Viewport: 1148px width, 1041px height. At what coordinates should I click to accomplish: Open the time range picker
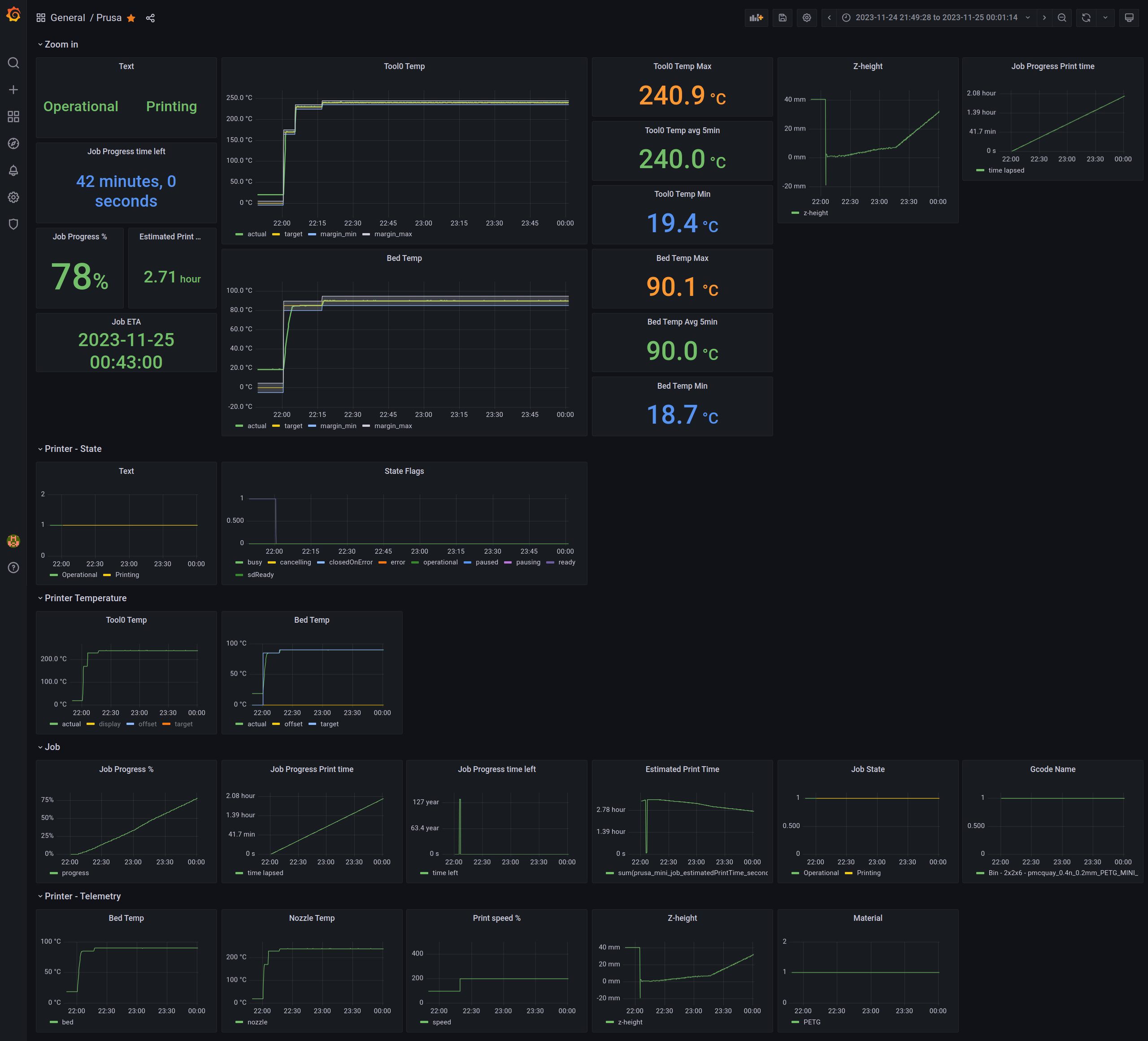point(936,17)
